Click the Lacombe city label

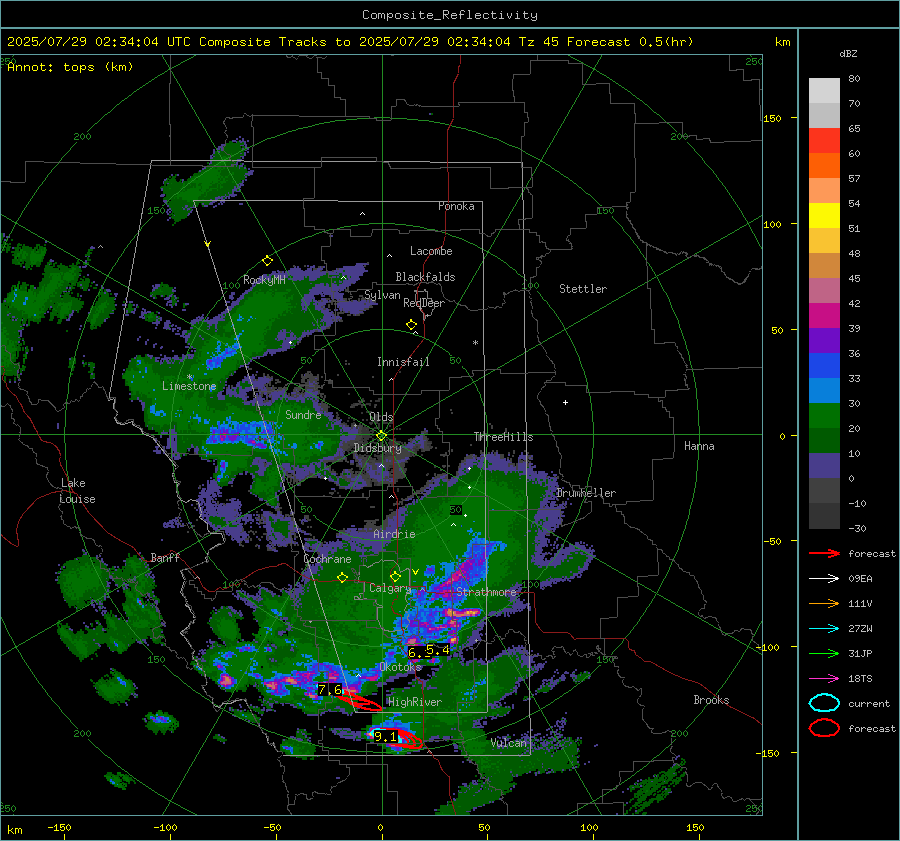point(431,251)
